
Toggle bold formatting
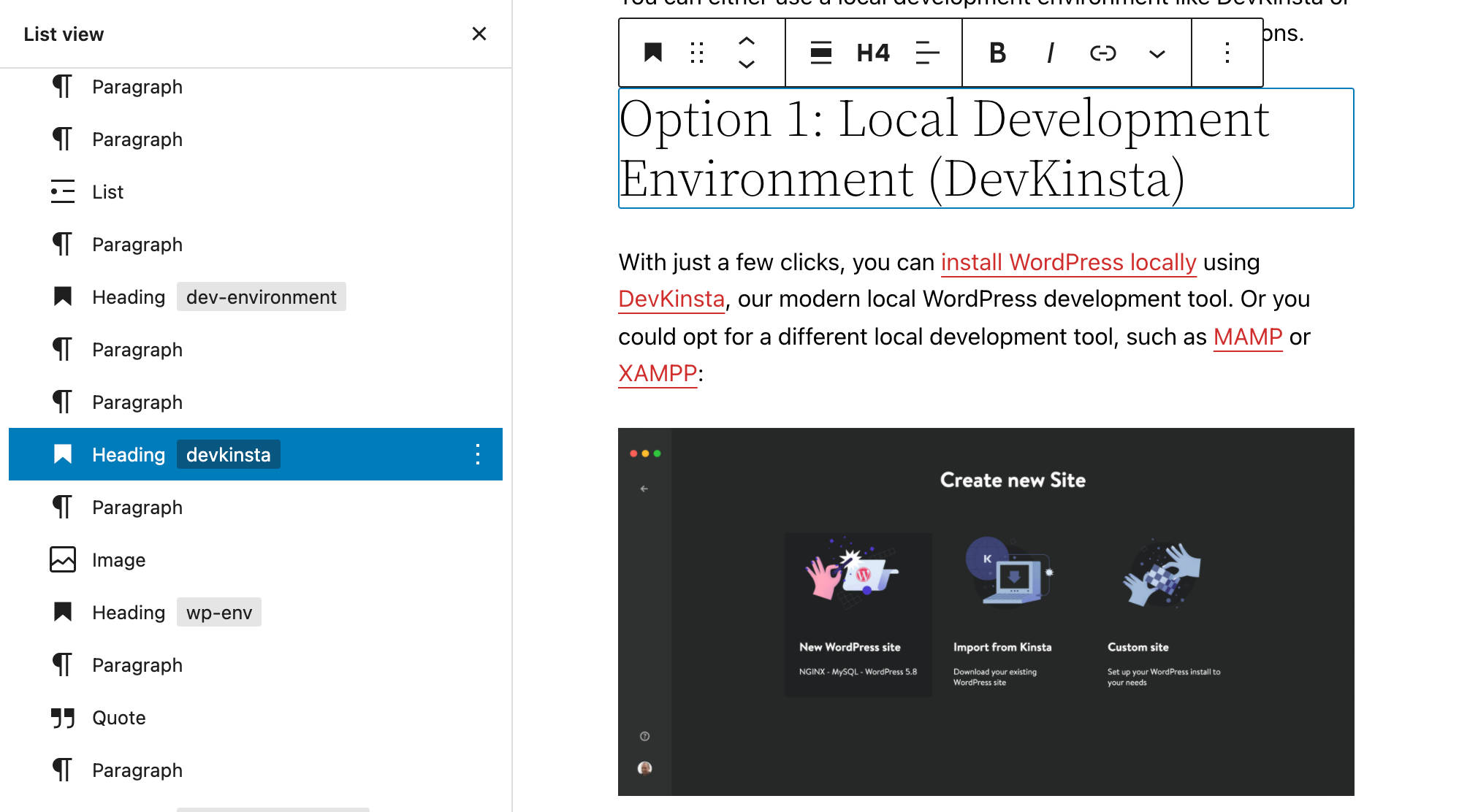pyautogui.click(x=997, y=53)
